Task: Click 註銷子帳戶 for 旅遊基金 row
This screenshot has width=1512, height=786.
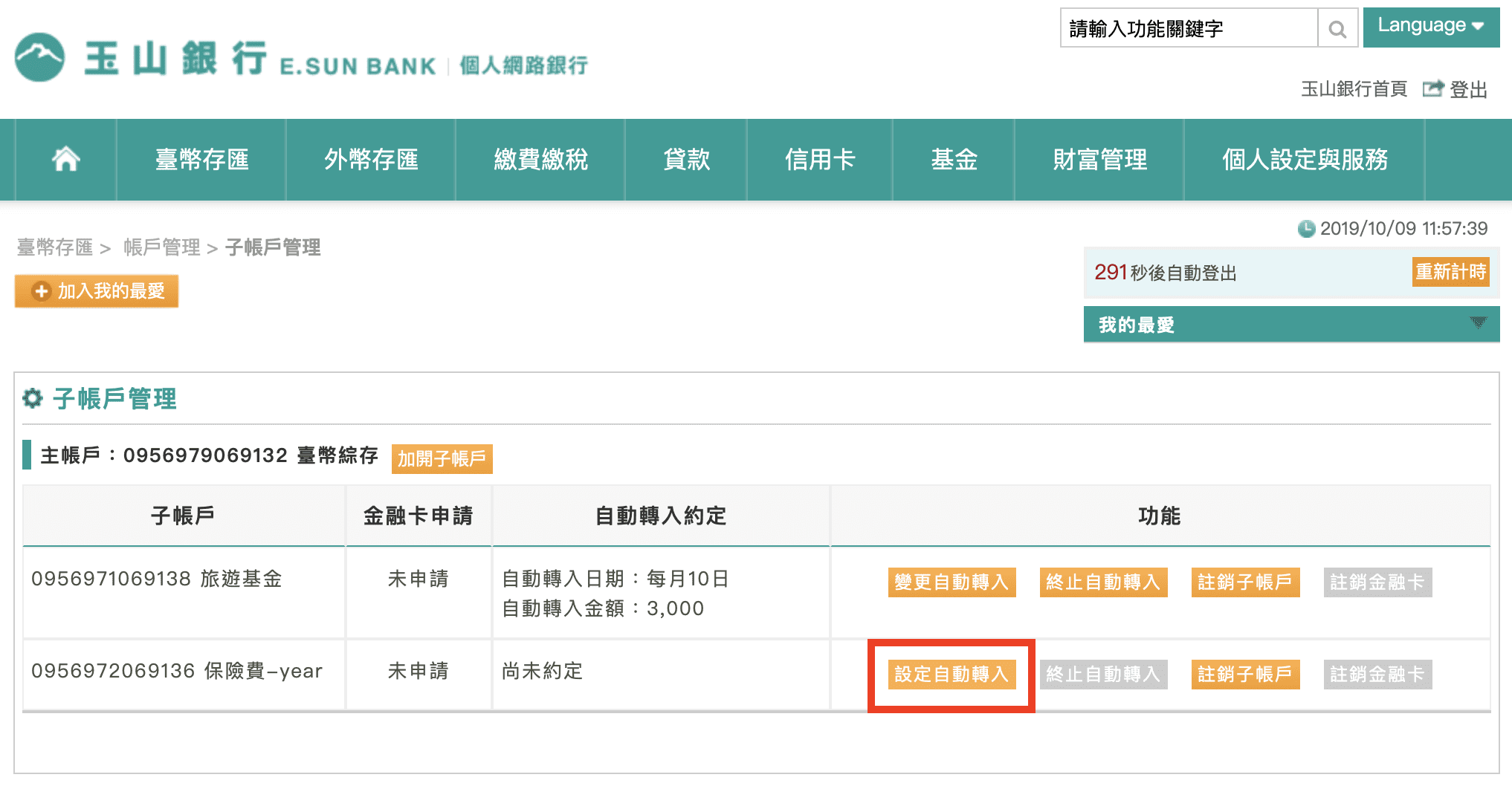Action: click(x=1245, y=582)
